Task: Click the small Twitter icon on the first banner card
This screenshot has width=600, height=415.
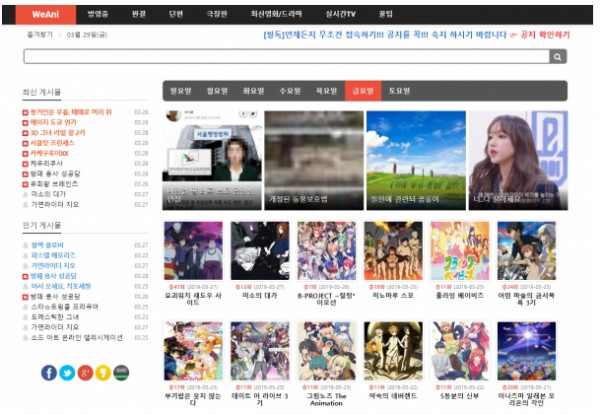Action: click(253, 114)
